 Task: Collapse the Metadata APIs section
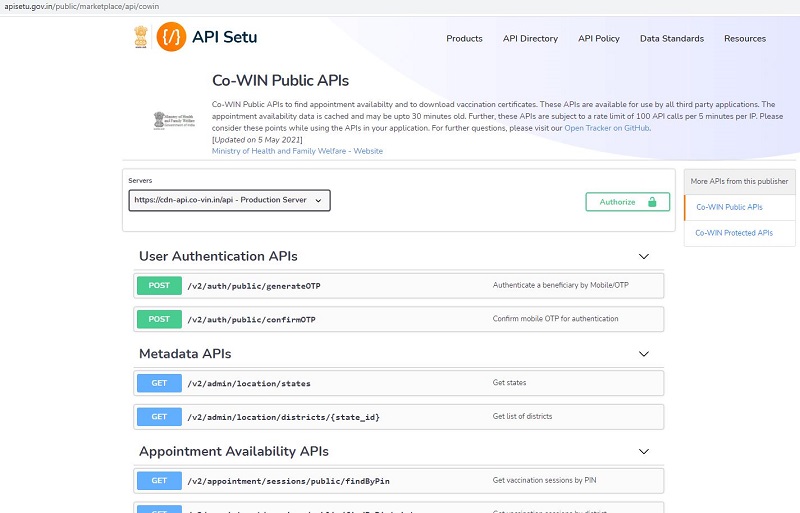tap(644, 354)
